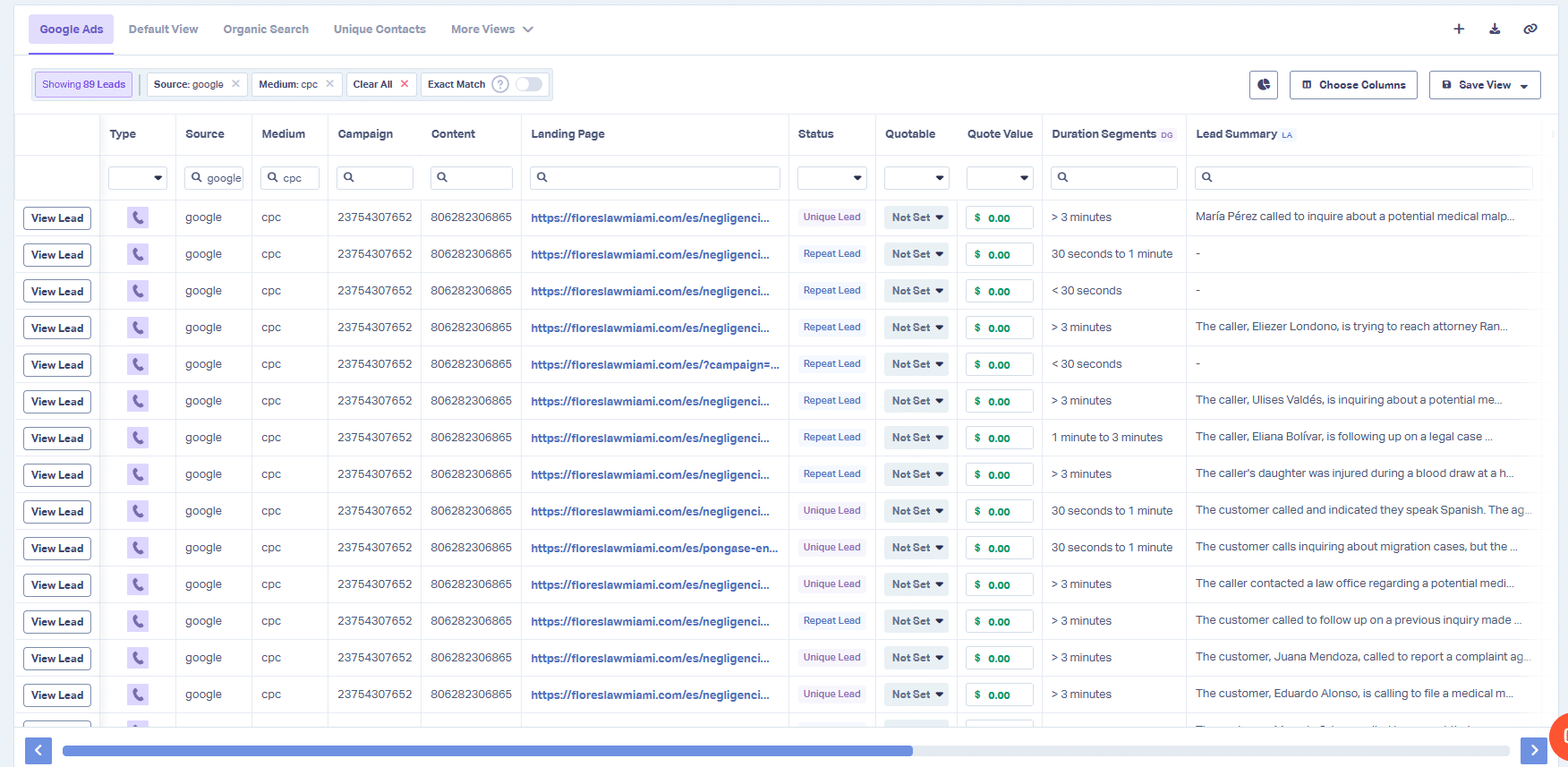Click phone icon in Juana Mendoza row
The height and width of the screenshot is (767, 1568).
coord(138,658)
